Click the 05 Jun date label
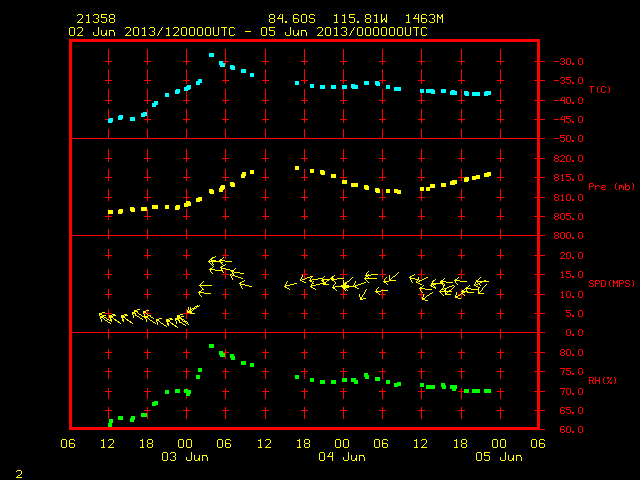Viewport: 640px width, 480px height. tap(499, 457)
